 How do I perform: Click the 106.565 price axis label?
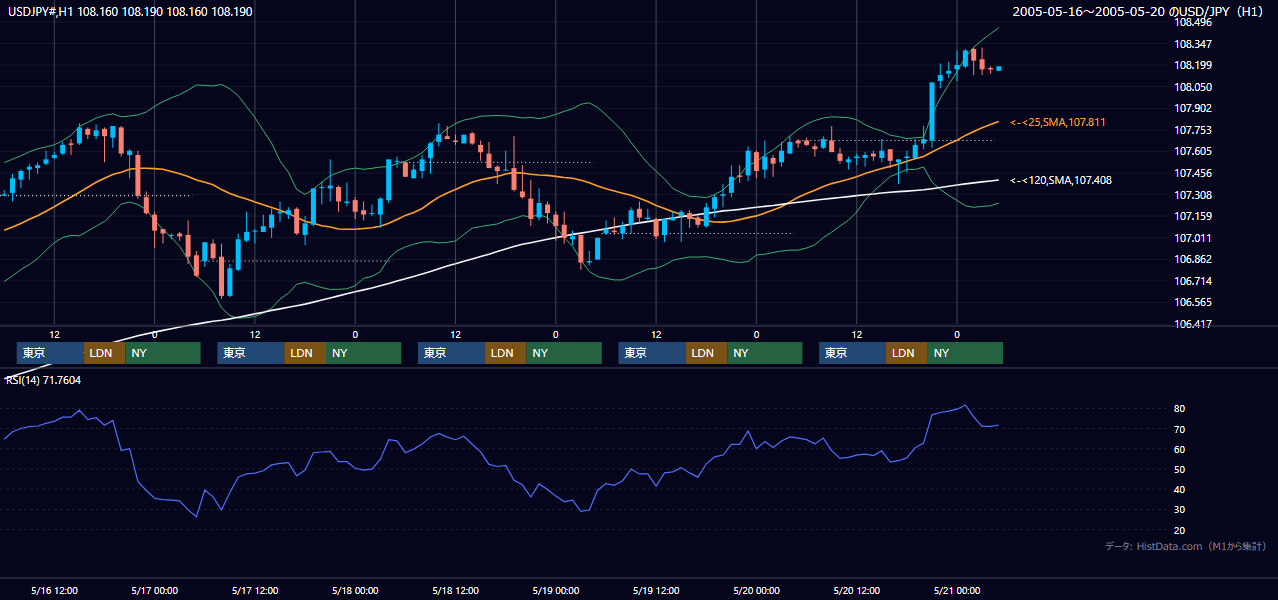pyautogui.click(x=1194, y=302)
